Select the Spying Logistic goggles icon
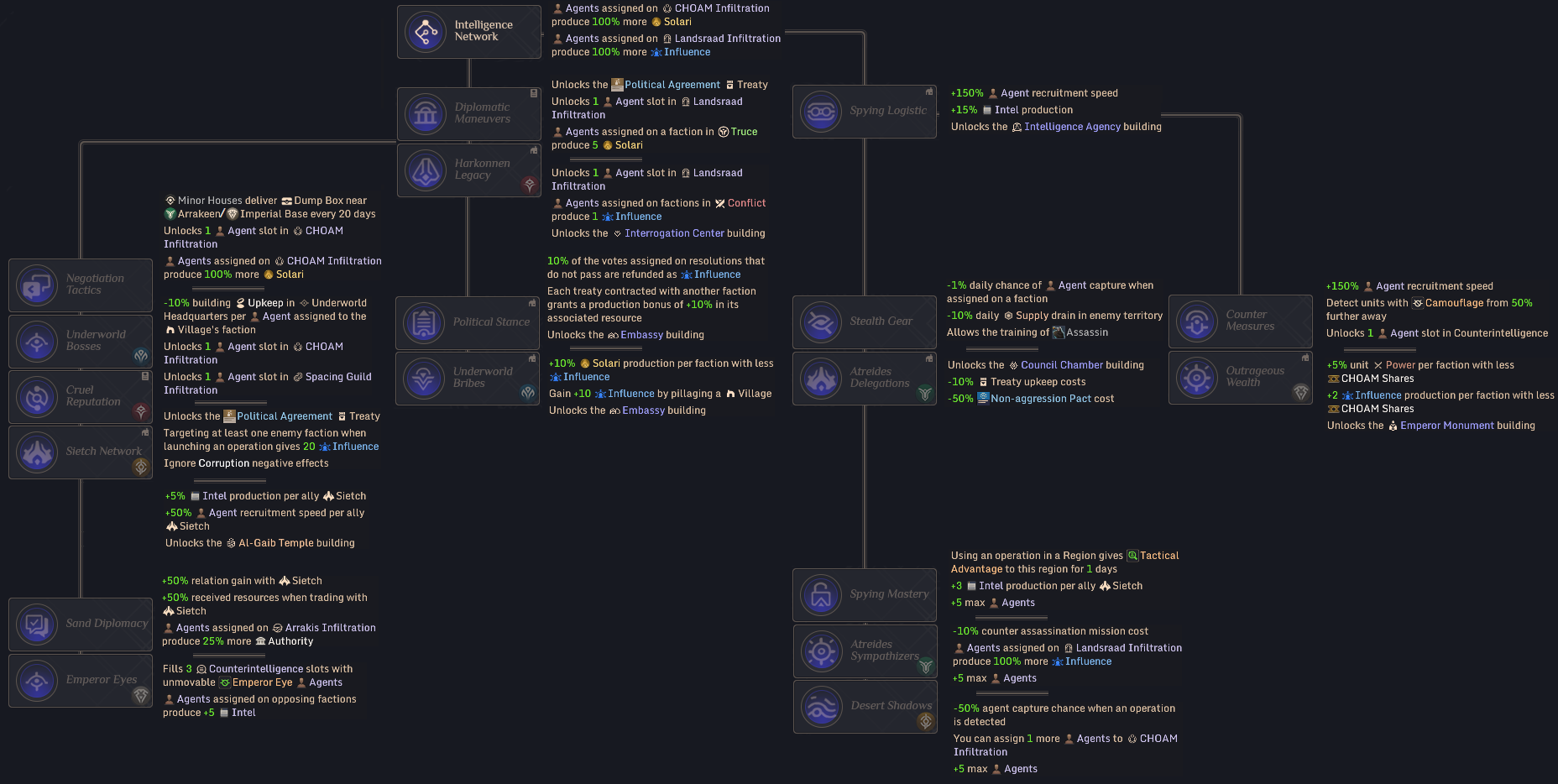The height and width of the screenshot is (784, 1558). pos(821,111)
